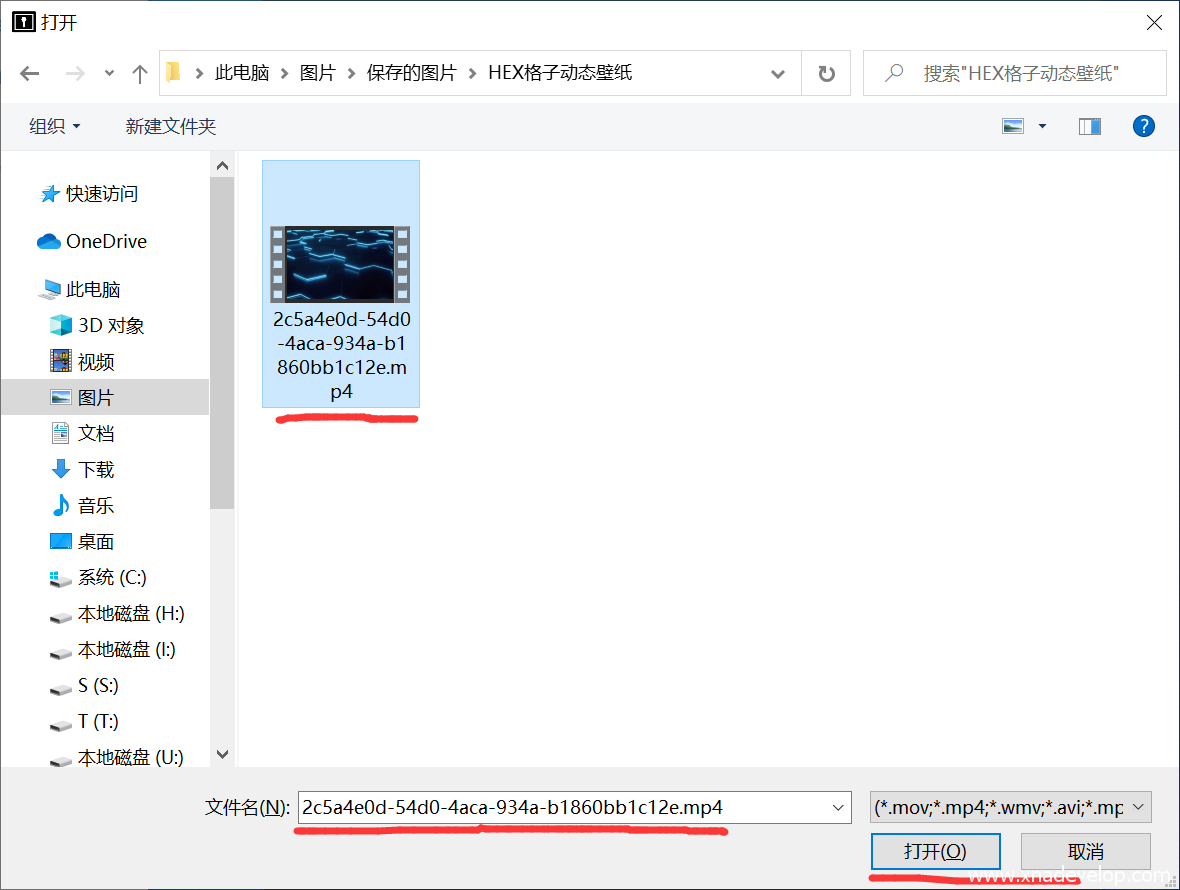The image size is (1180, 890).
Task: Click 新建文件夹 in the toolbar
Action: (x=170, y=126)
